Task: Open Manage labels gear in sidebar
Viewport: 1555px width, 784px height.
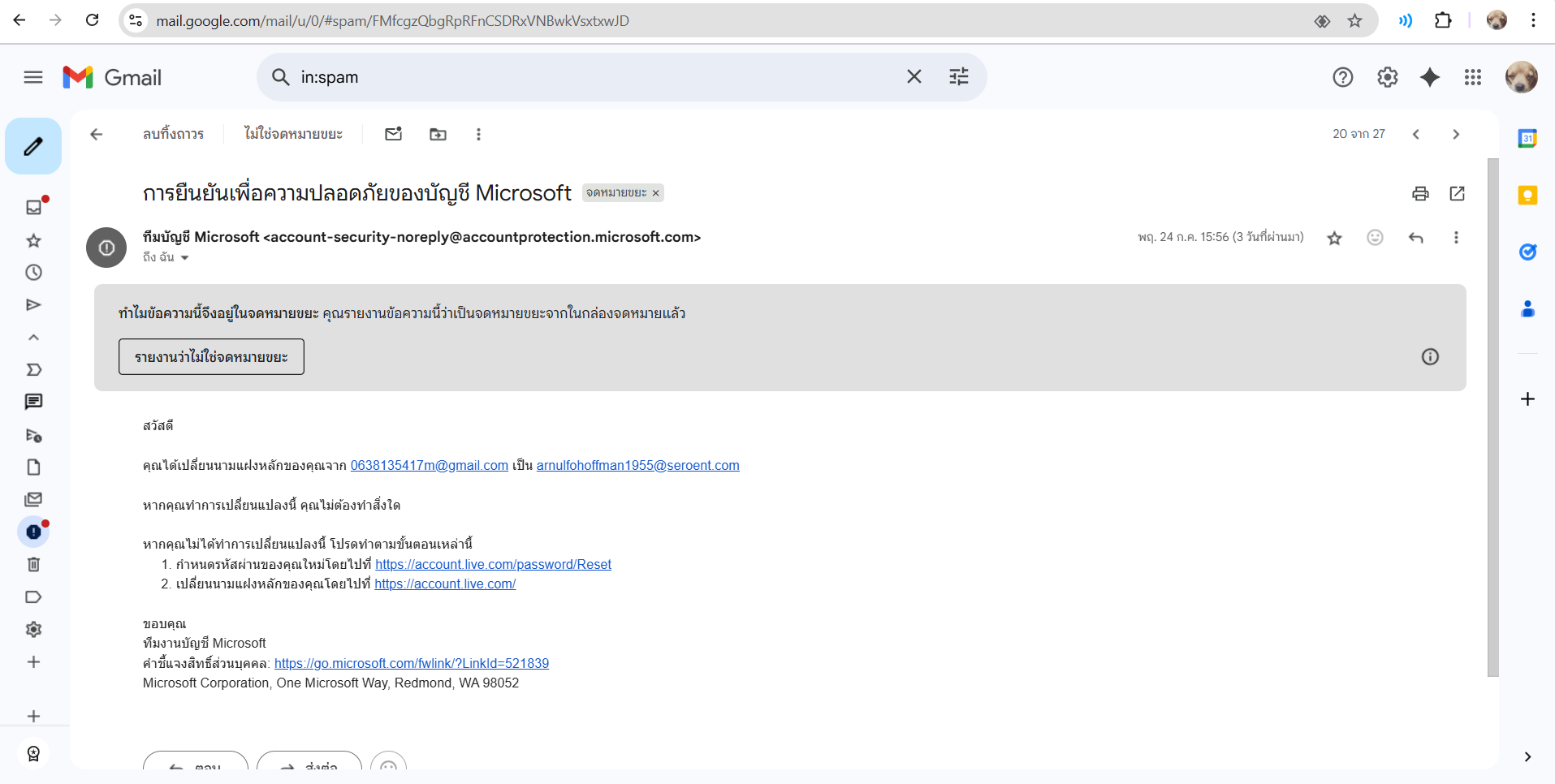Action: tap(33, 630)
